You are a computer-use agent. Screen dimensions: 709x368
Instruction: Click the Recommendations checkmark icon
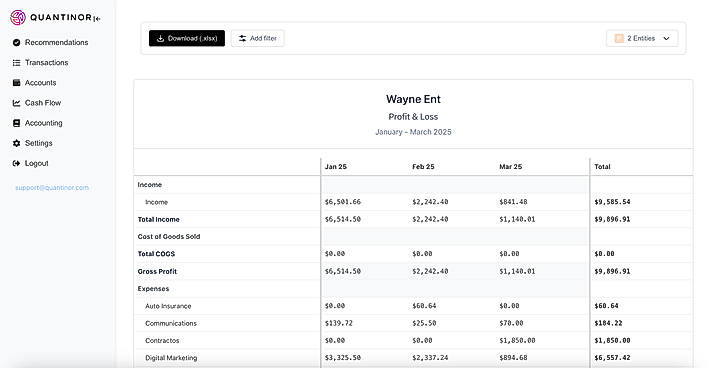[17, 42]
